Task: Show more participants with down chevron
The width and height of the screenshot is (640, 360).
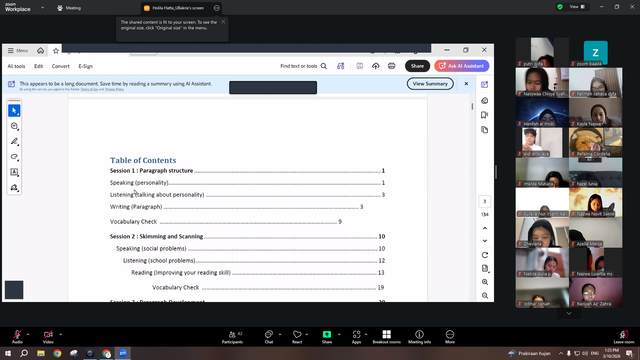Action: (569, 313)
